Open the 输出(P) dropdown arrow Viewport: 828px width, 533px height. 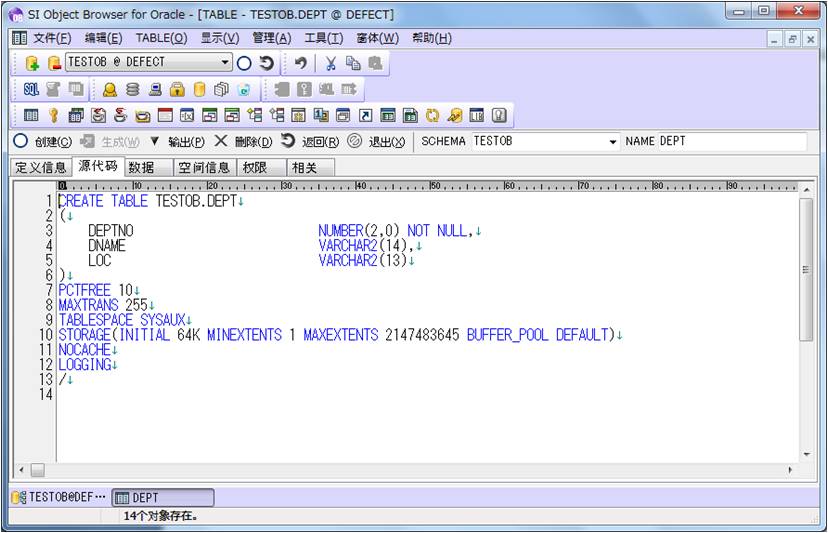[154, 141]
